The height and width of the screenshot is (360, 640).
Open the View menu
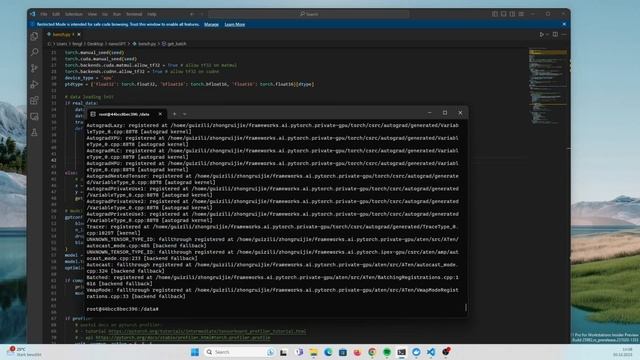[x=92, y=14]
